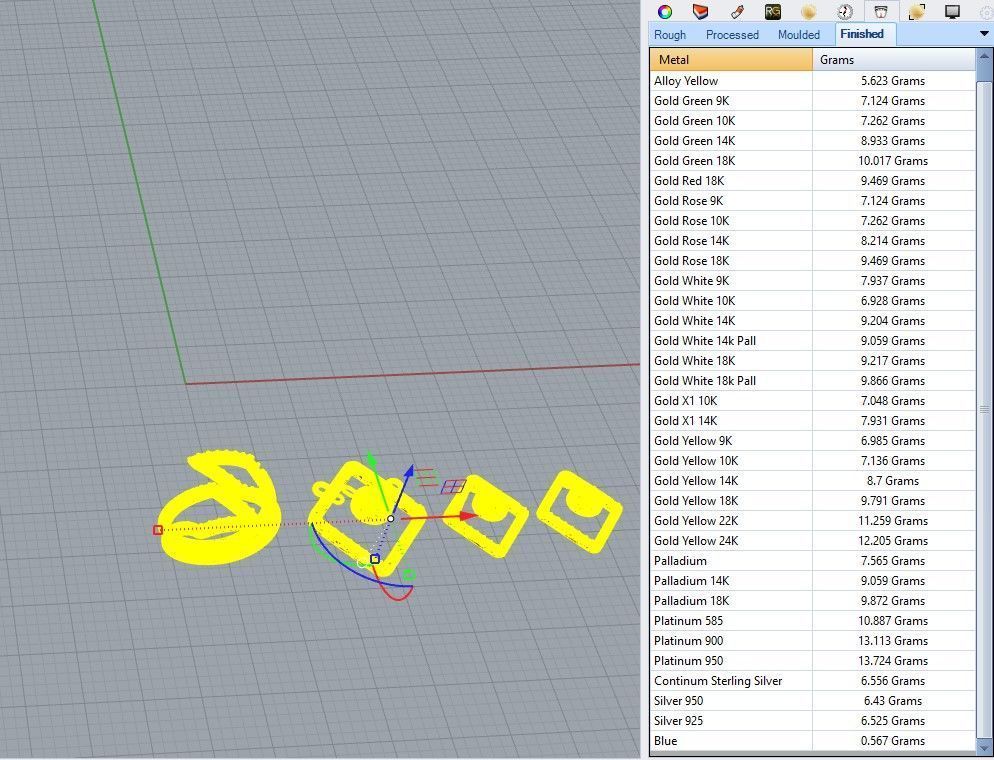This screenshot has height=760, width=994.
Task: Select the Gold White 18K row
Action: click(812, 361)
